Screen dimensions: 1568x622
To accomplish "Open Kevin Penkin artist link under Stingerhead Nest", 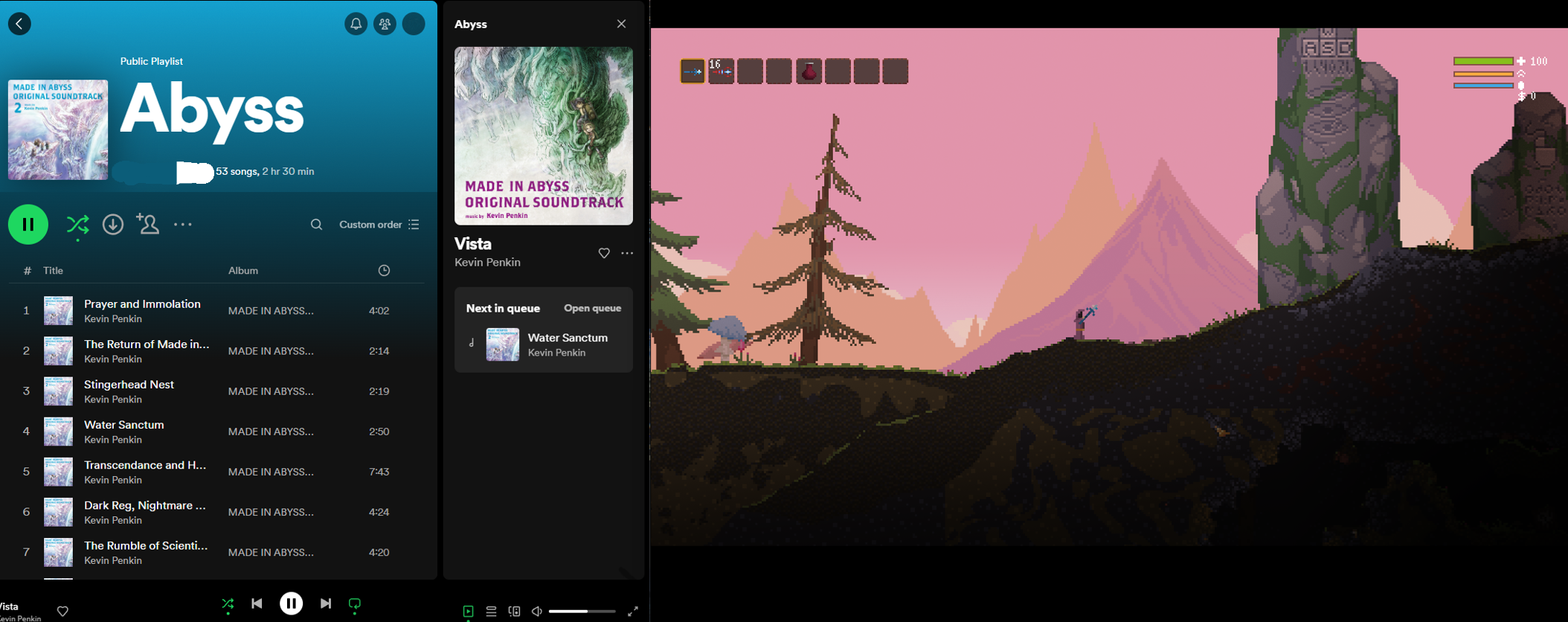I will point(113,400).
